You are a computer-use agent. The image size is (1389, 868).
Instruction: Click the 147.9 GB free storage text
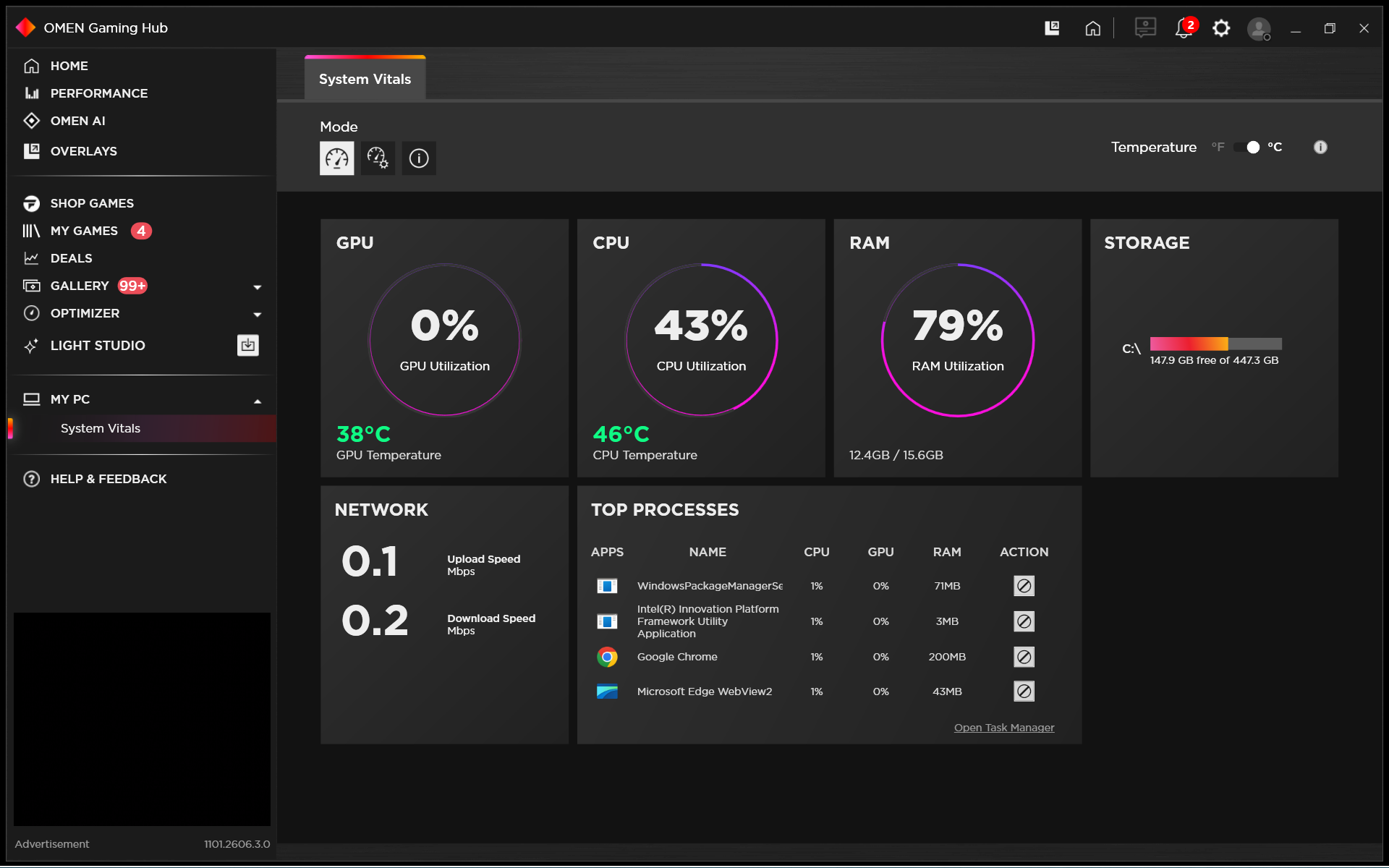coord(1214,360)
